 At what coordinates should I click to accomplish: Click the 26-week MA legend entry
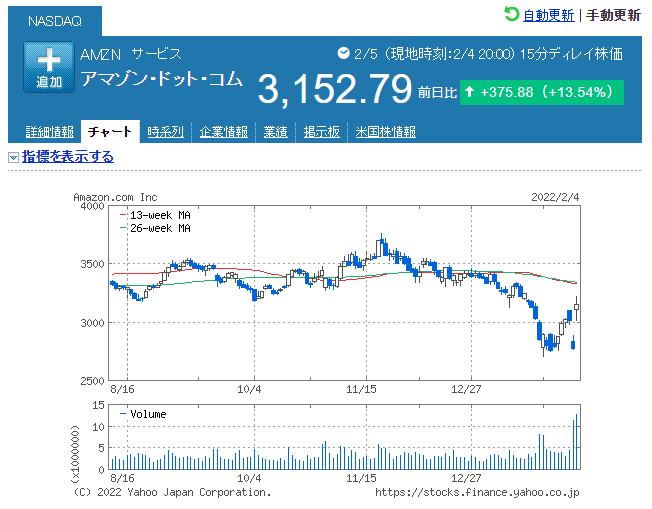tap(155, 228)
